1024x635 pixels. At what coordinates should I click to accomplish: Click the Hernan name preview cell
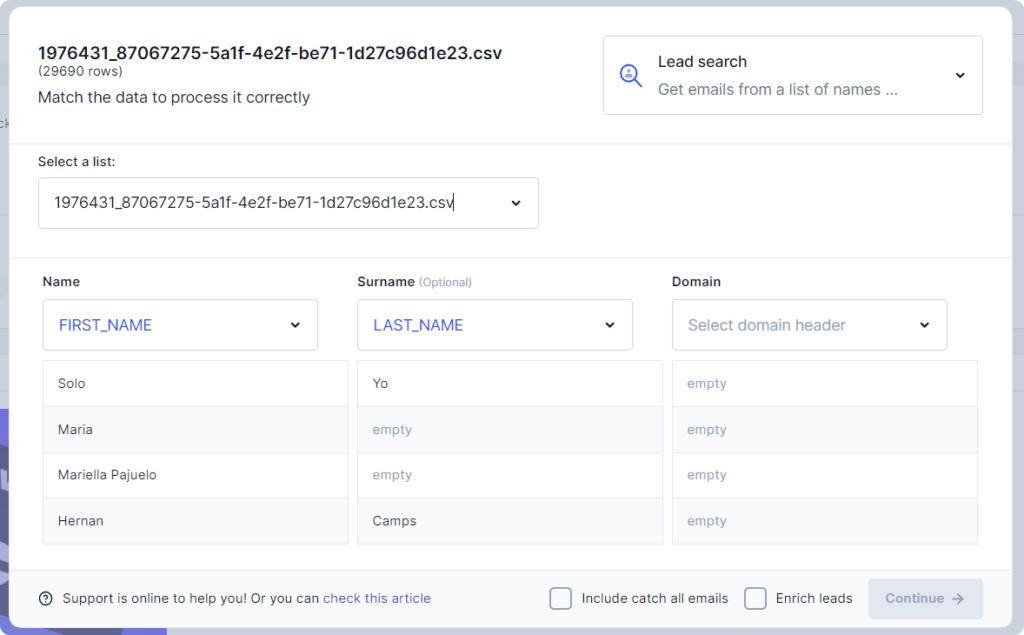195,521
